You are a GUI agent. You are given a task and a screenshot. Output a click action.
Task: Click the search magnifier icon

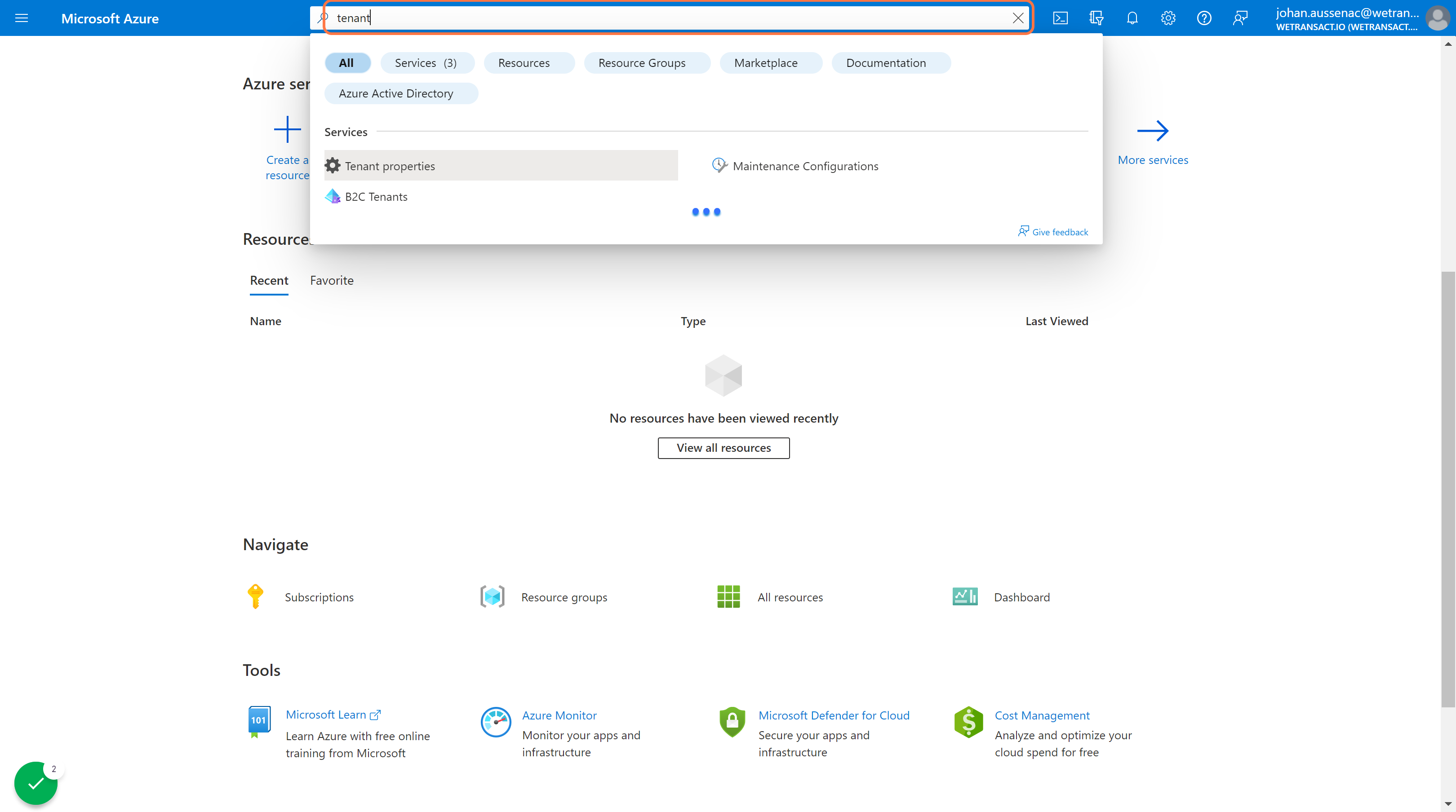point(323,18)
